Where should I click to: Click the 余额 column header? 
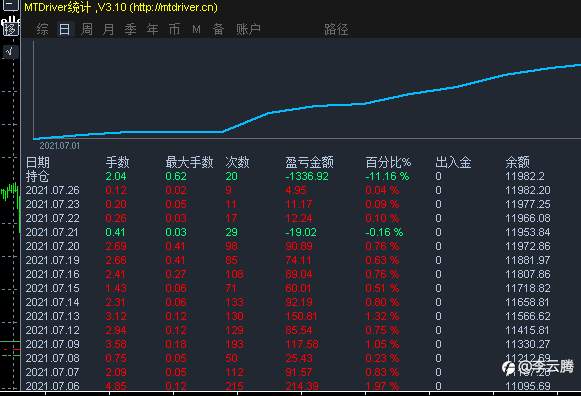coord(517,162)
